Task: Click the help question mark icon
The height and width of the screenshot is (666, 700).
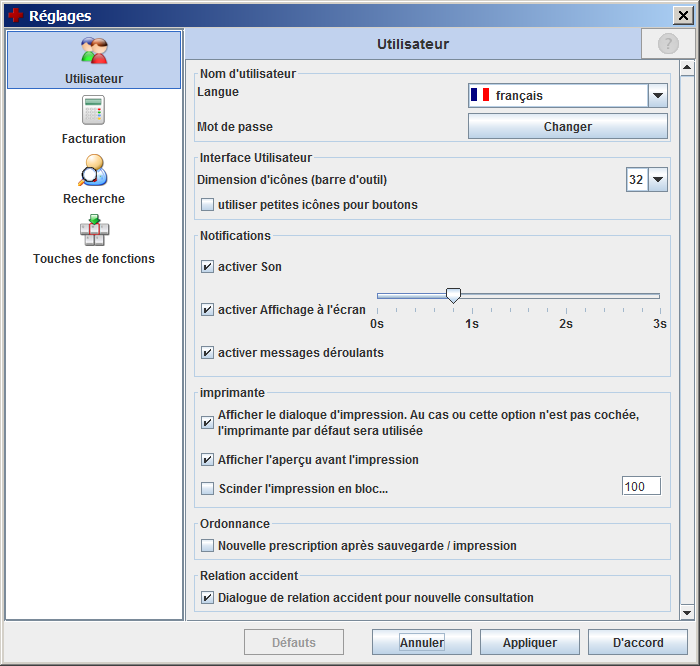Action: click(667, 44)
